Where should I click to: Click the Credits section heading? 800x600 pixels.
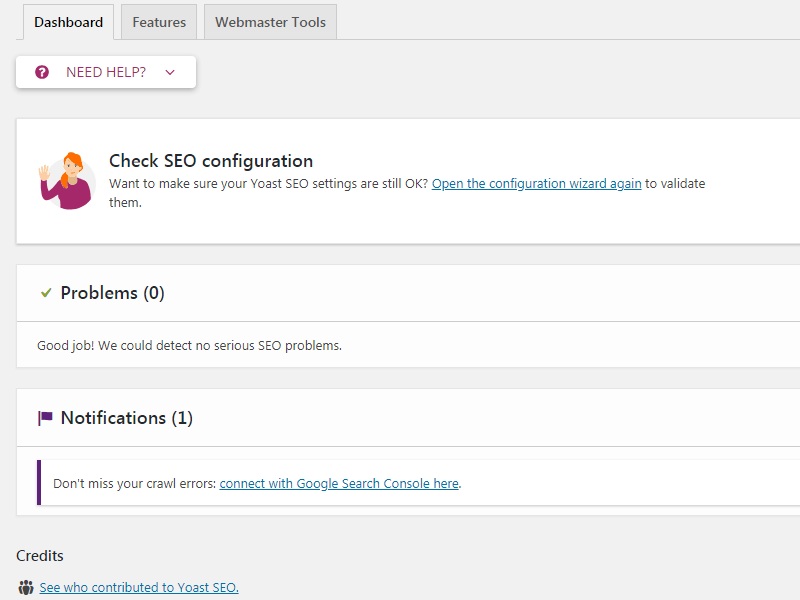[x=39, y=555]
